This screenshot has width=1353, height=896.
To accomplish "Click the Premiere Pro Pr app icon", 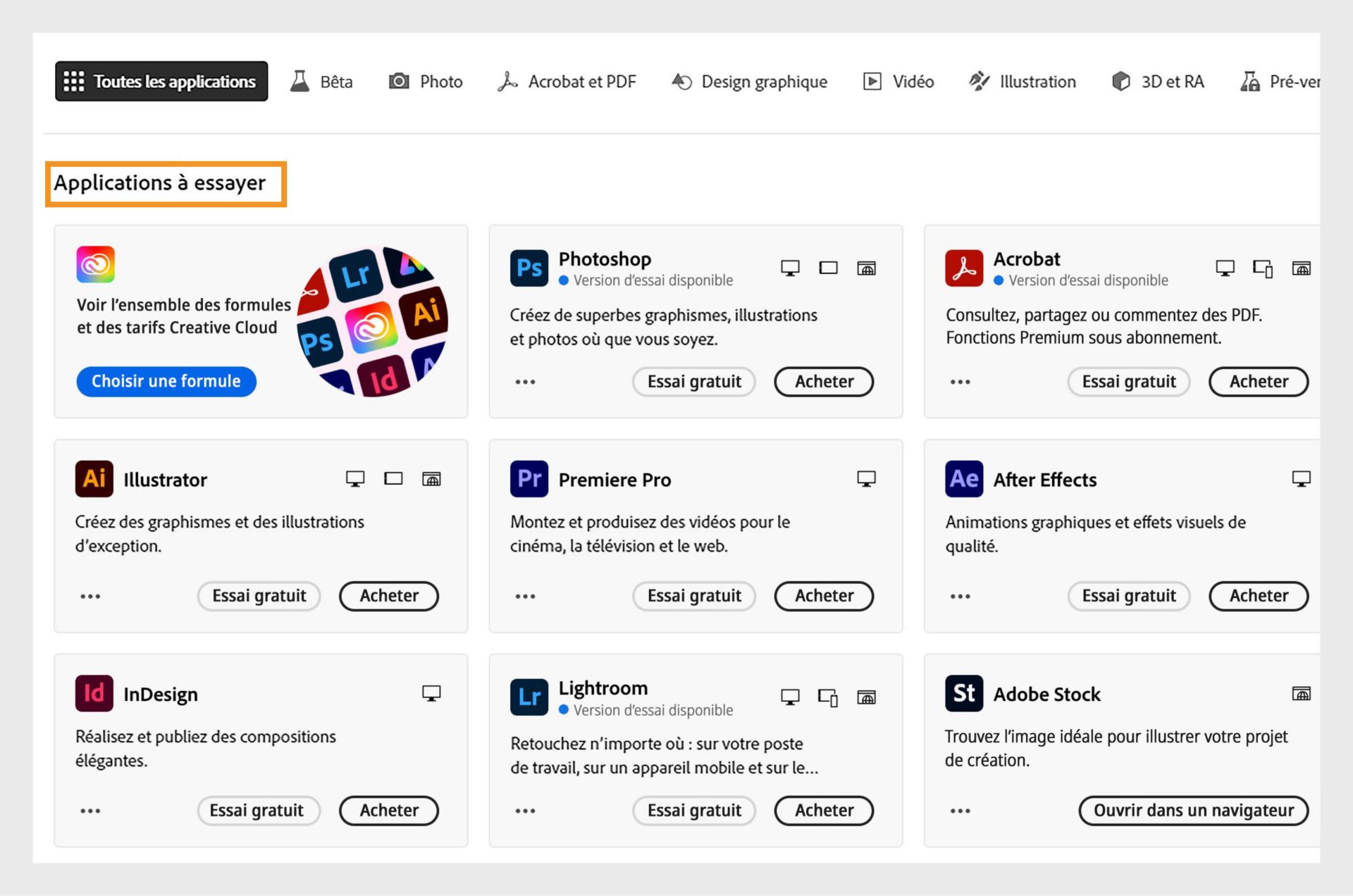I will click(x=529, y=479).
